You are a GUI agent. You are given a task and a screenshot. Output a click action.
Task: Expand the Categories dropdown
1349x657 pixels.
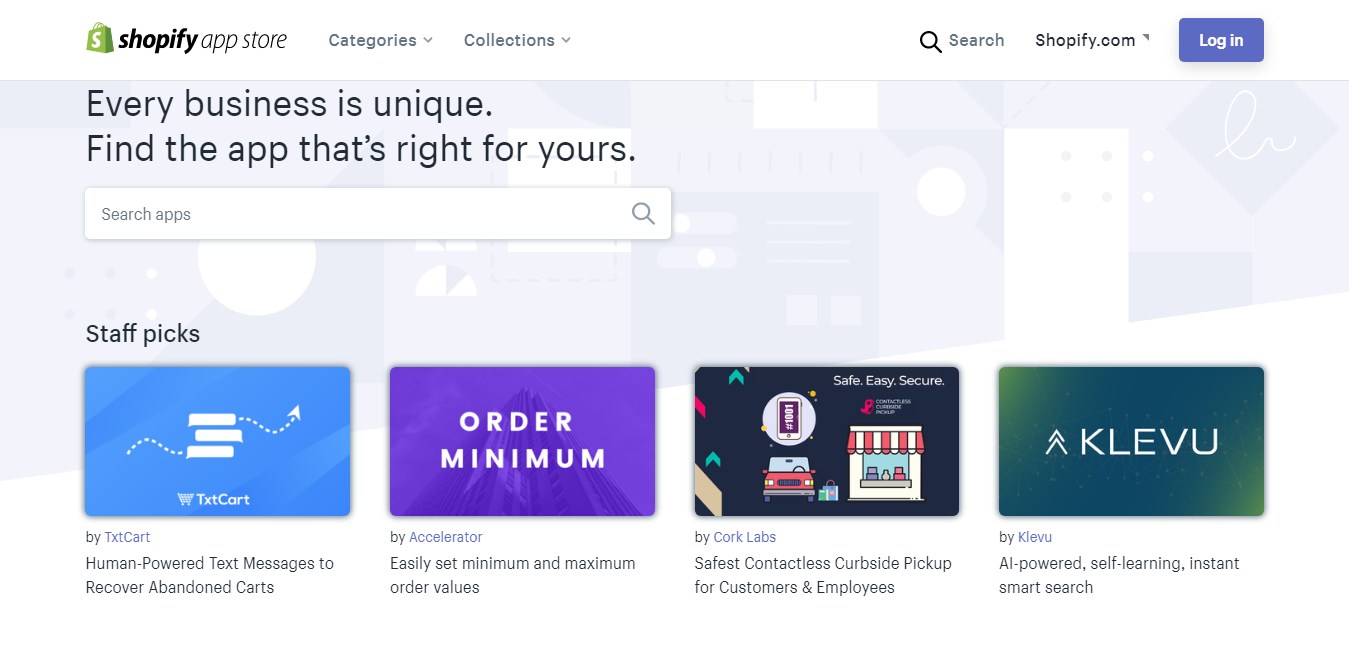click(x=380, y=40)
